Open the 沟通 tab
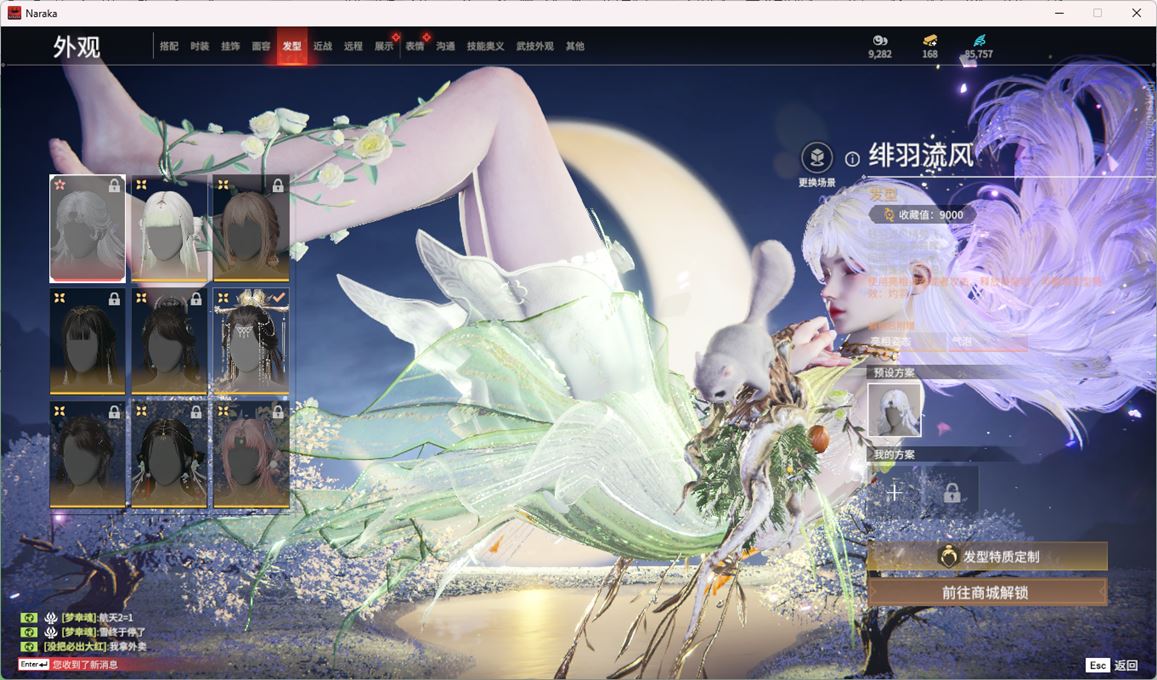Screen dimensions: 1157x680 pos(445,46)
